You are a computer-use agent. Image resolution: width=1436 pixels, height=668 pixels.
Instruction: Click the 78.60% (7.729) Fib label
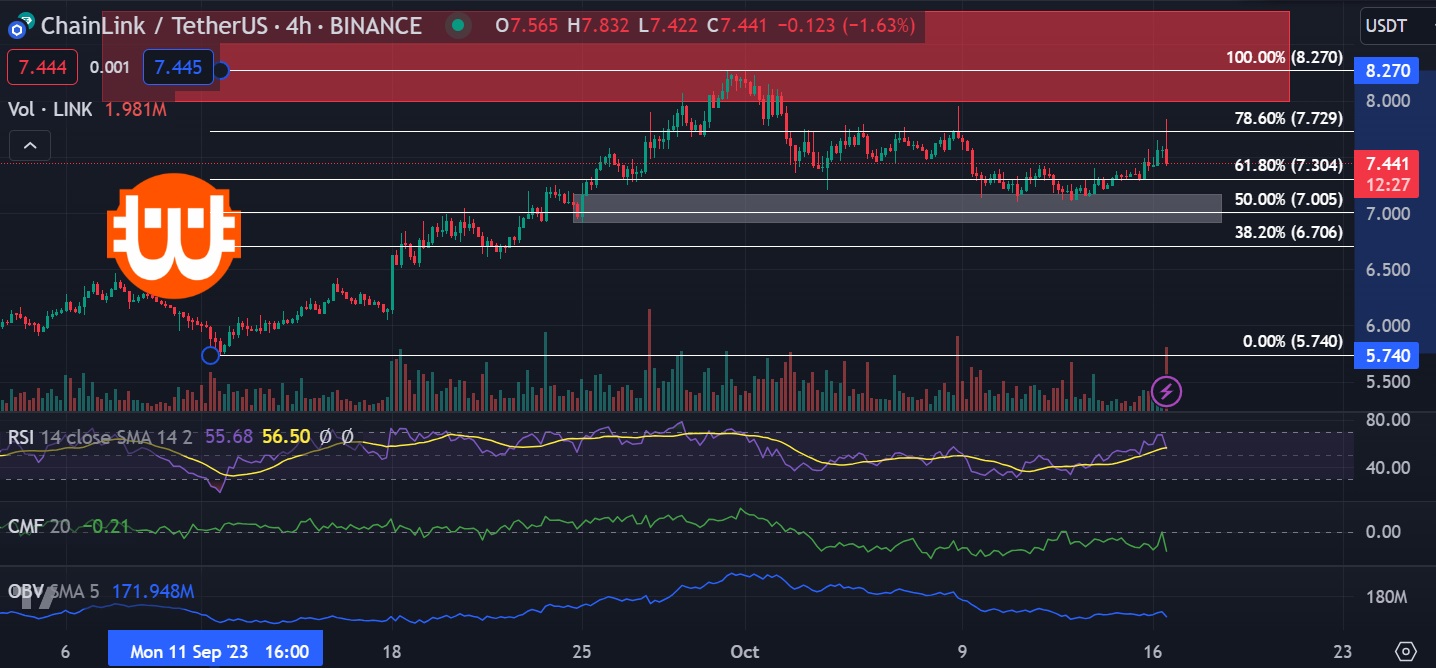[1289, 118]
